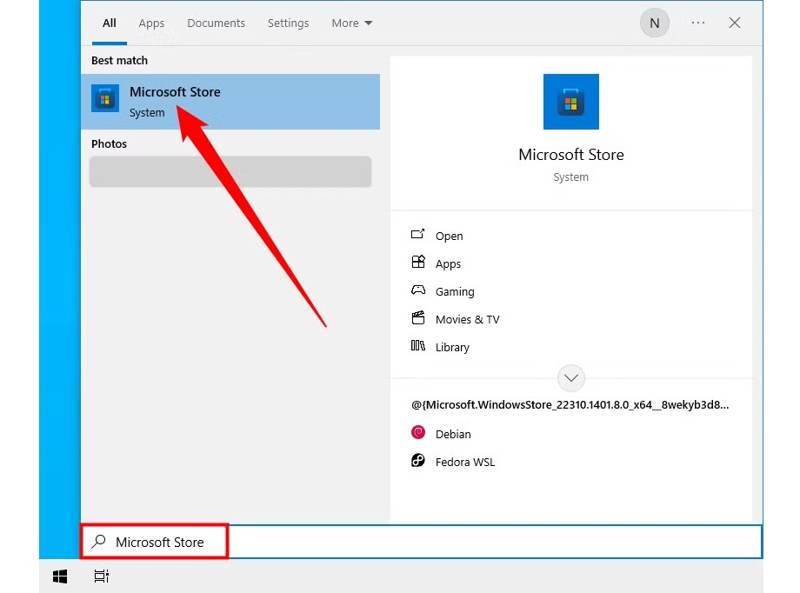Viewport: 800px width, 593px height.
Task: Choose Open for Microsoft Store
Action: (448, 236)
